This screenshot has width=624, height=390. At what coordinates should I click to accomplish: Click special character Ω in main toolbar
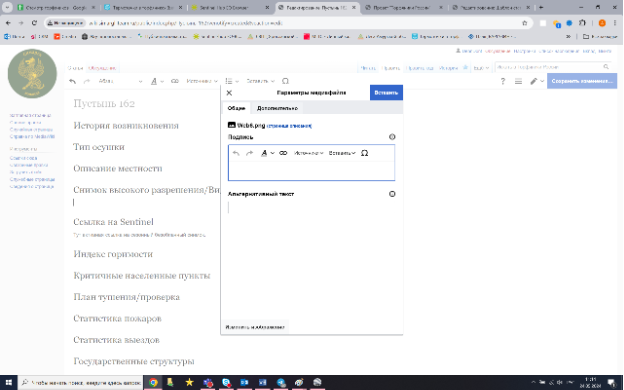pos(285,81)
